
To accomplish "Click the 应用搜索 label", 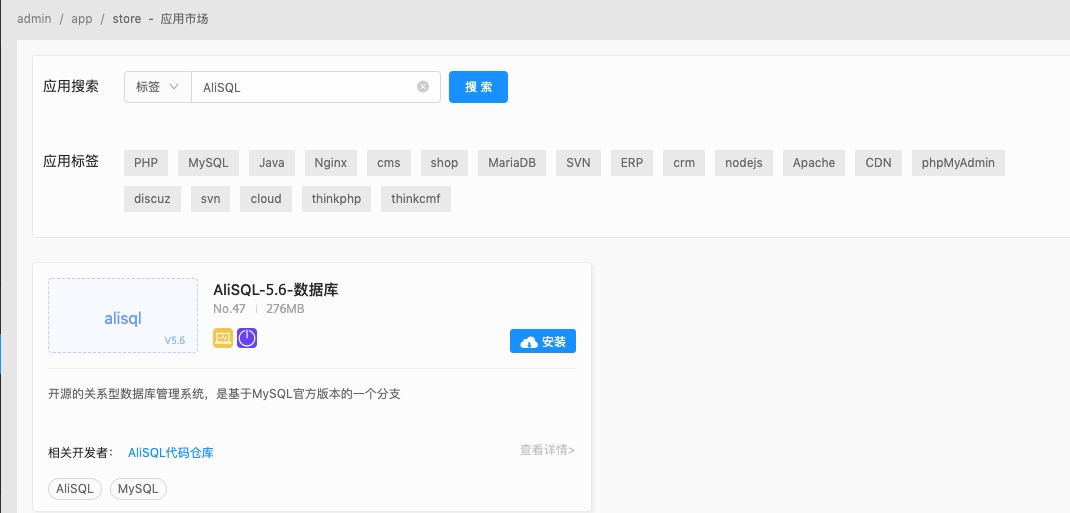I will (x=71, y=87).
